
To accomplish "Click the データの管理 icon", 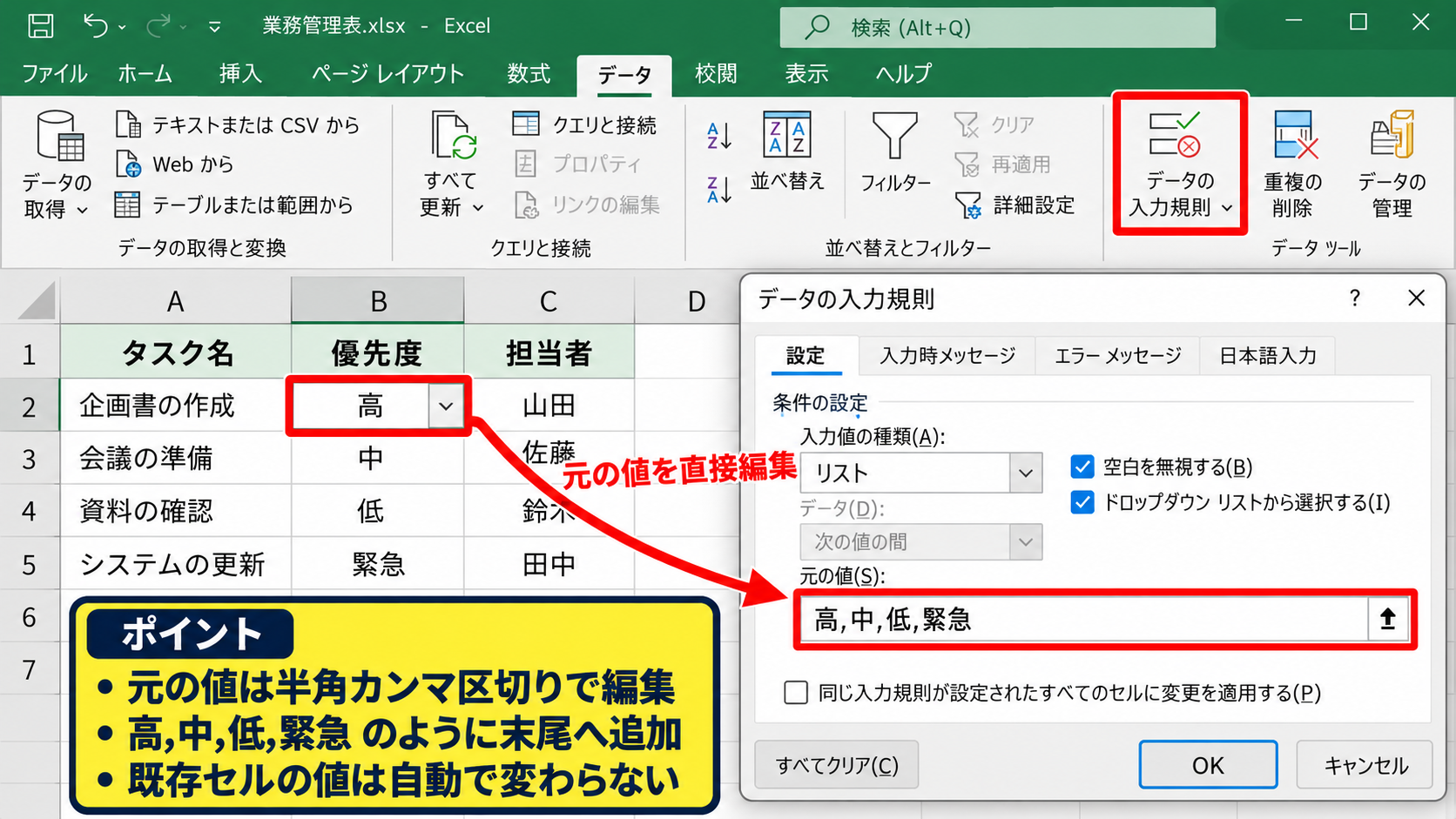I will (1392, 134).
